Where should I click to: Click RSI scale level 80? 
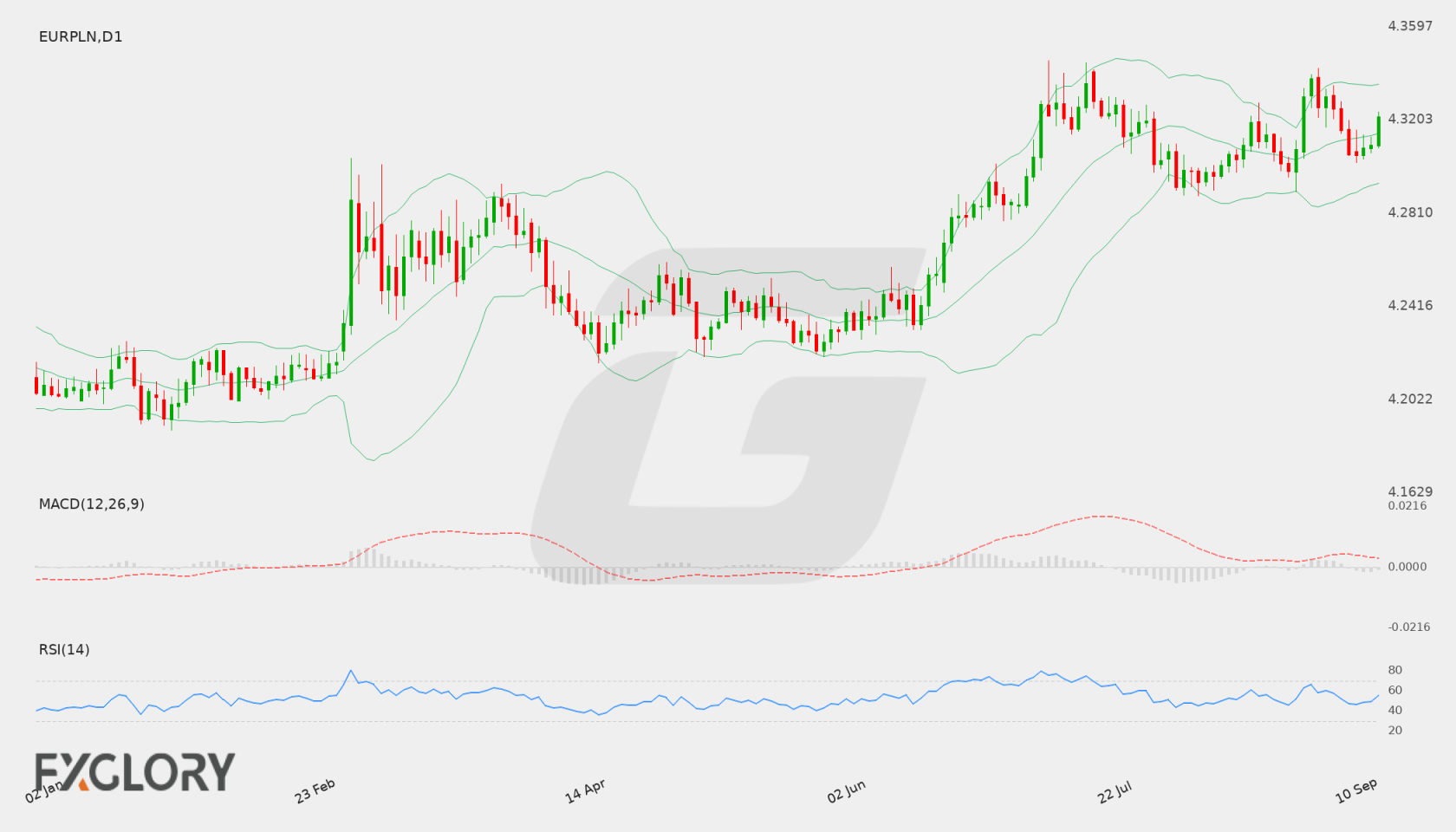tap(1395, 670)
